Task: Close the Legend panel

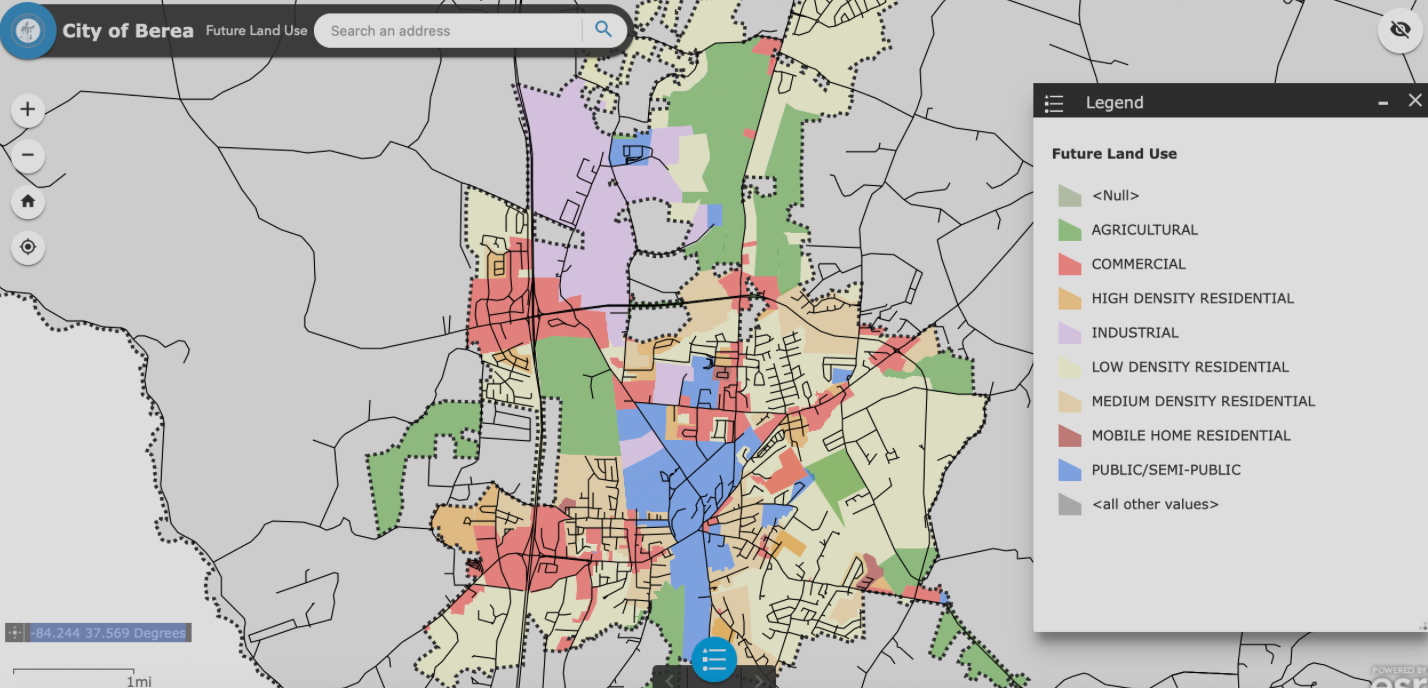Action: pos(1414,101)
